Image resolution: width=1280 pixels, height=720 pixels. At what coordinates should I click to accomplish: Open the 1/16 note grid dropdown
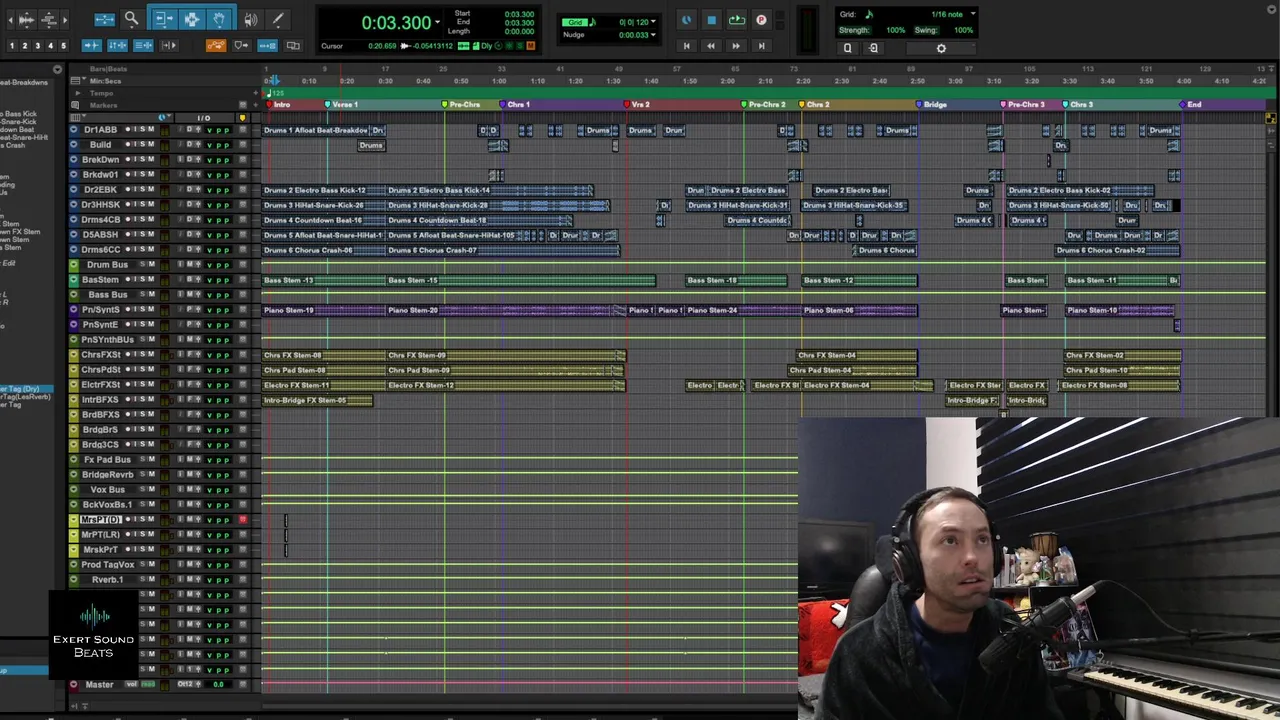point(973,14)
